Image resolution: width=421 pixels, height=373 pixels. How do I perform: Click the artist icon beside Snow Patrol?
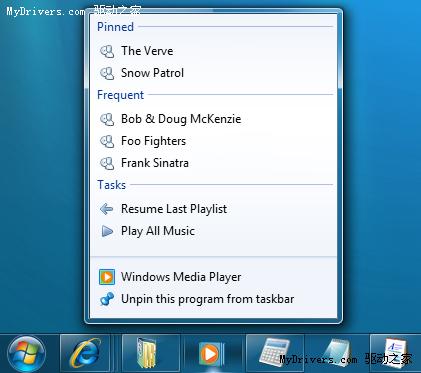107,73
